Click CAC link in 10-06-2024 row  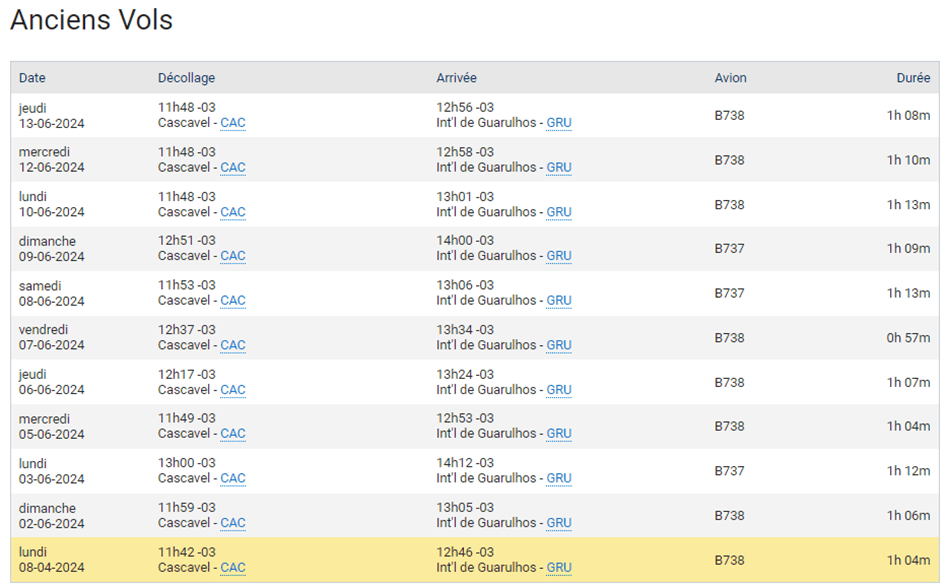tap(233, 212)
